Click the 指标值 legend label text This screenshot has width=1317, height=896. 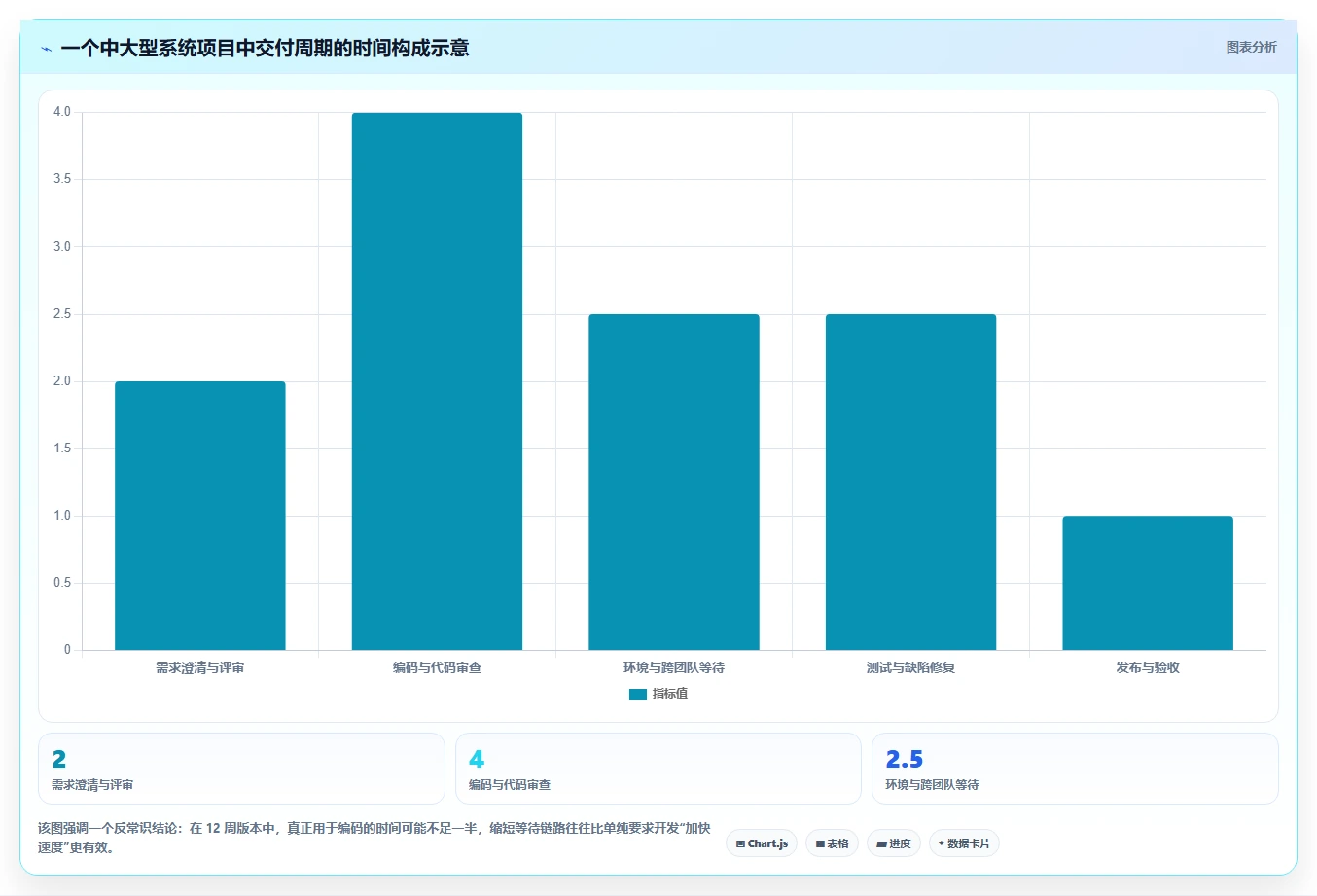coord(670,694)
